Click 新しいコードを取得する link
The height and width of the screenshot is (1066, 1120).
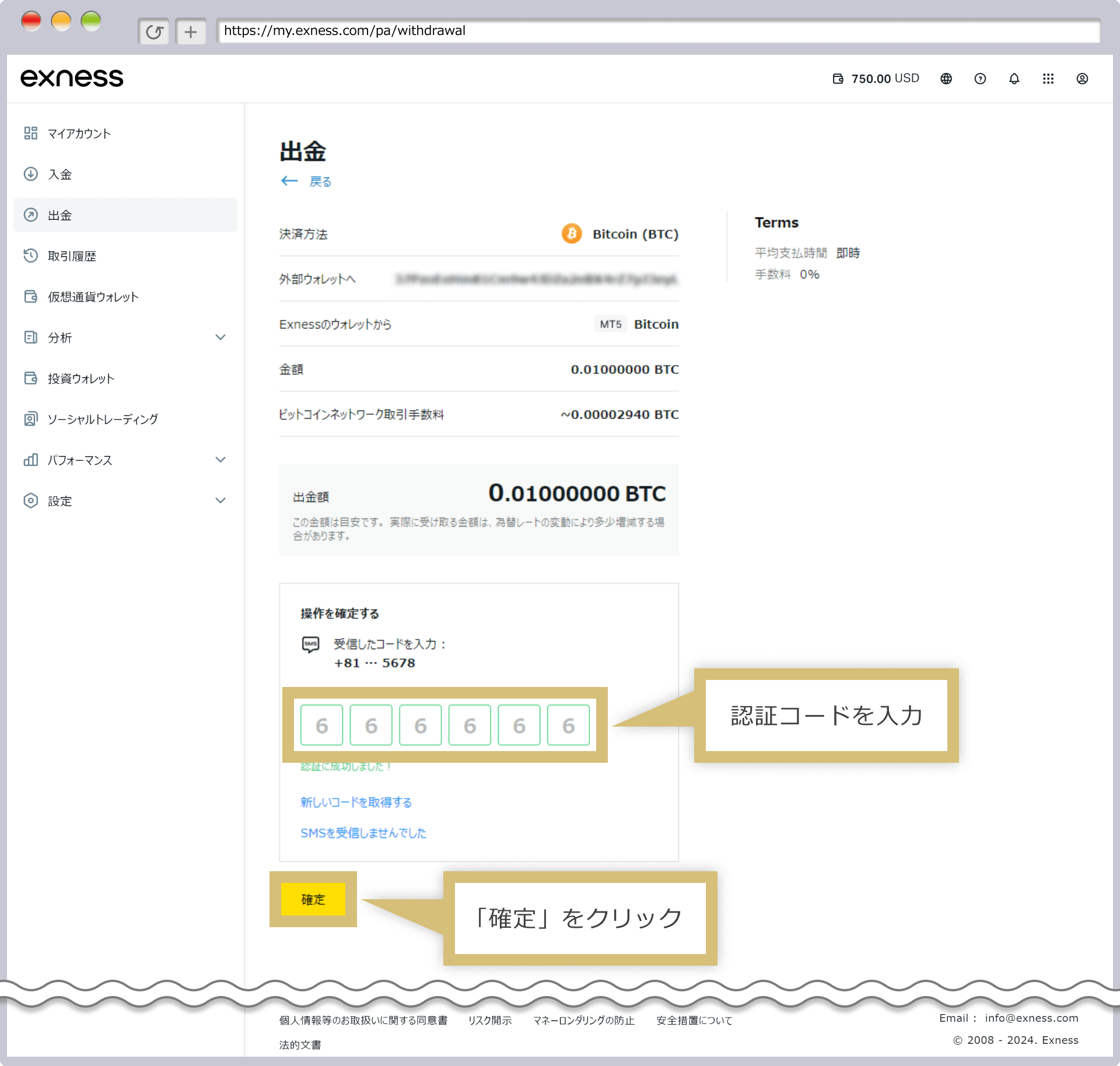tap(356, 802)
